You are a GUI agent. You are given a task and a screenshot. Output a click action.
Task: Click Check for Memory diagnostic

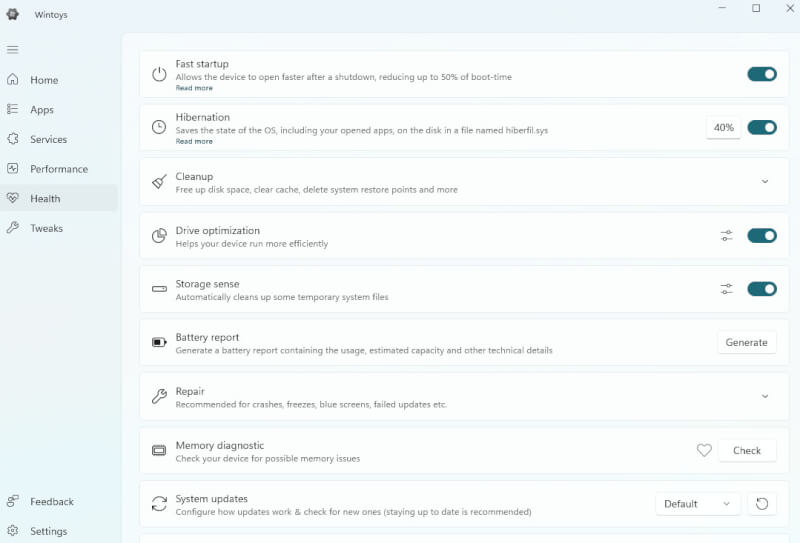tap(746, 451)
